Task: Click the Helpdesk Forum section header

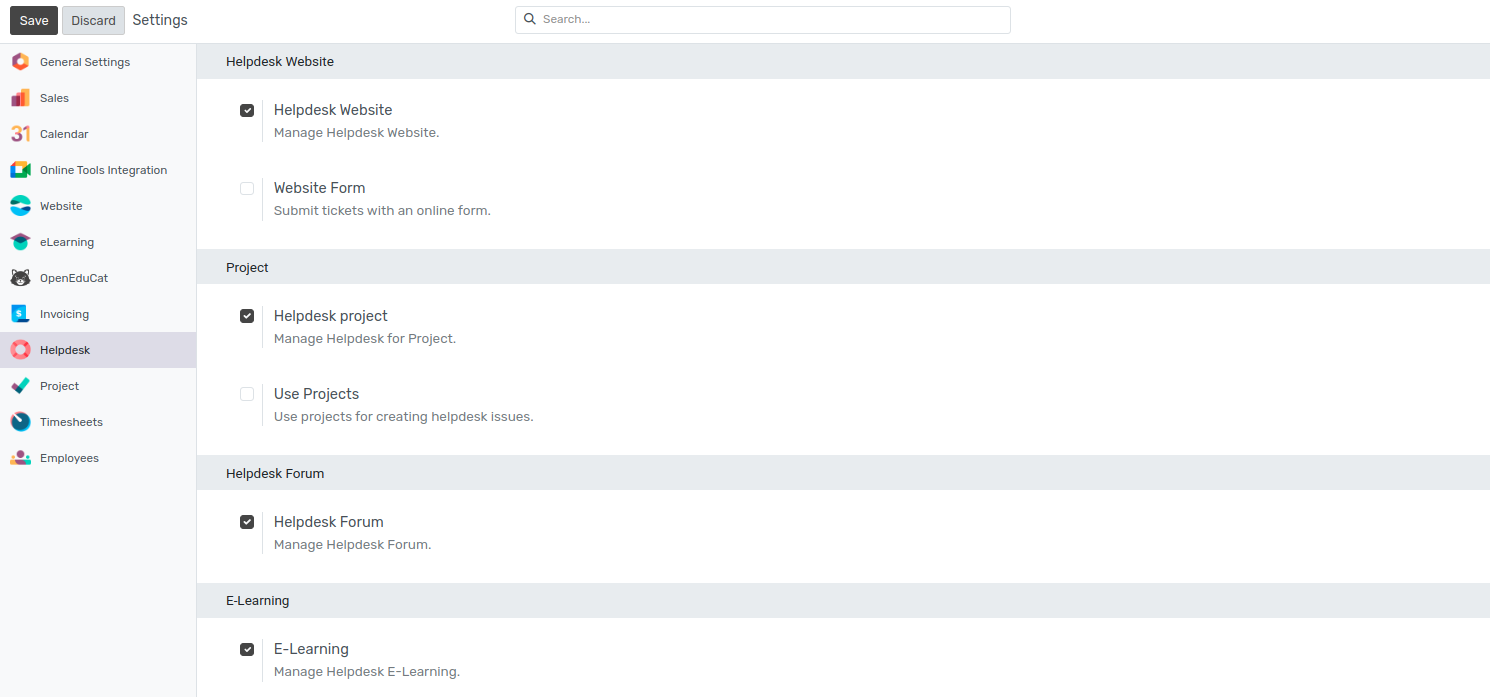Action: [x=843, y=473]
